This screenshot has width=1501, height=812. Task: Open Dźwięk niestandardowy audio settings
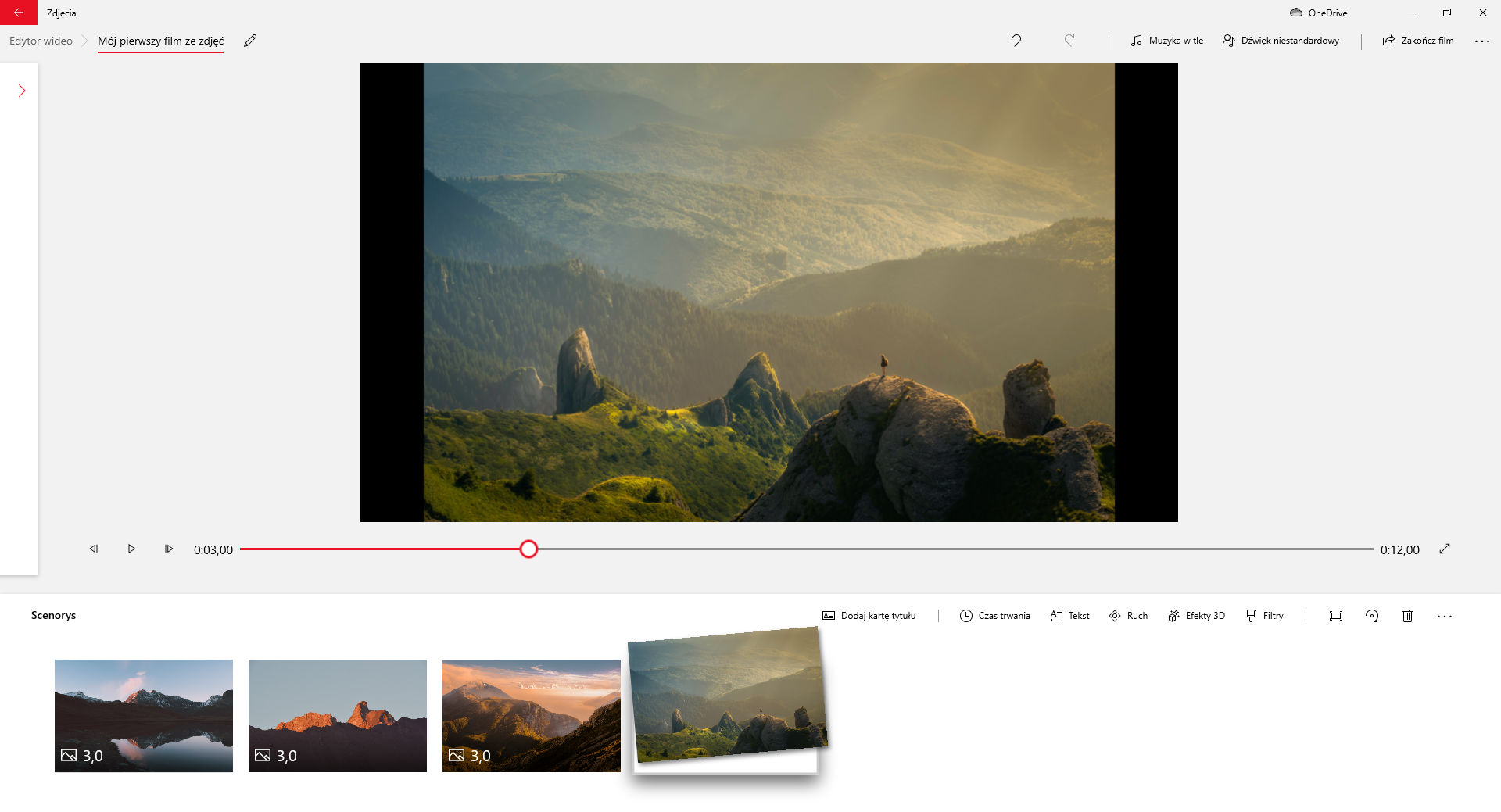[x=1281, y=41]
